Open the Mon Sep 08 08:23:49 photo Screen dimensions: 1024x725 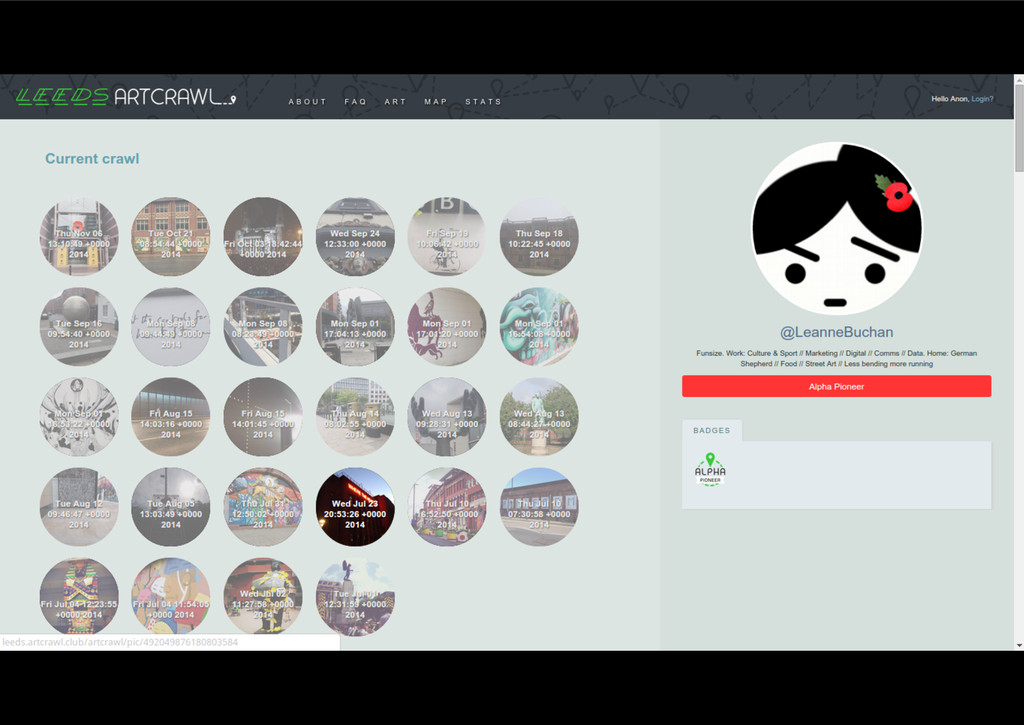(263, 327)
